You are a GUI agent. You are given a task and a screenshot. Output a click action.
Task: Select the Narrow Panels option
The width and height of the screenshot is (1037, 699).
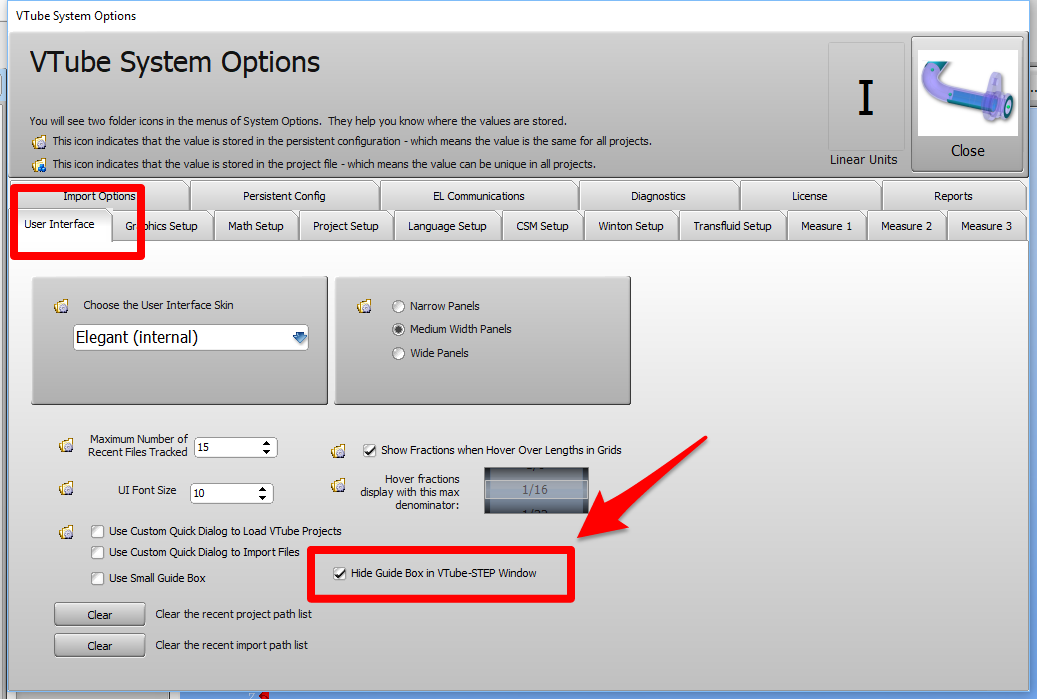click(399, 306)
